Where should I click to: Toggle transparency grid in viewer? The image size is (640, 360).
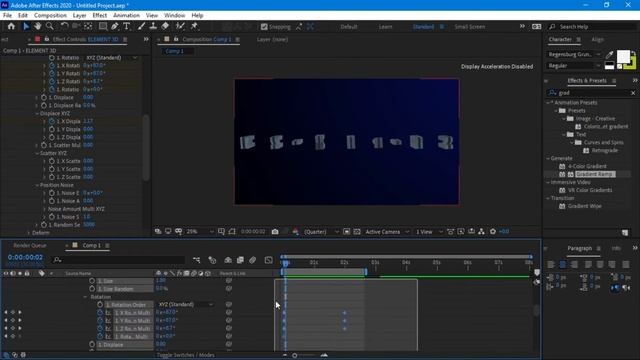(357, 232)
